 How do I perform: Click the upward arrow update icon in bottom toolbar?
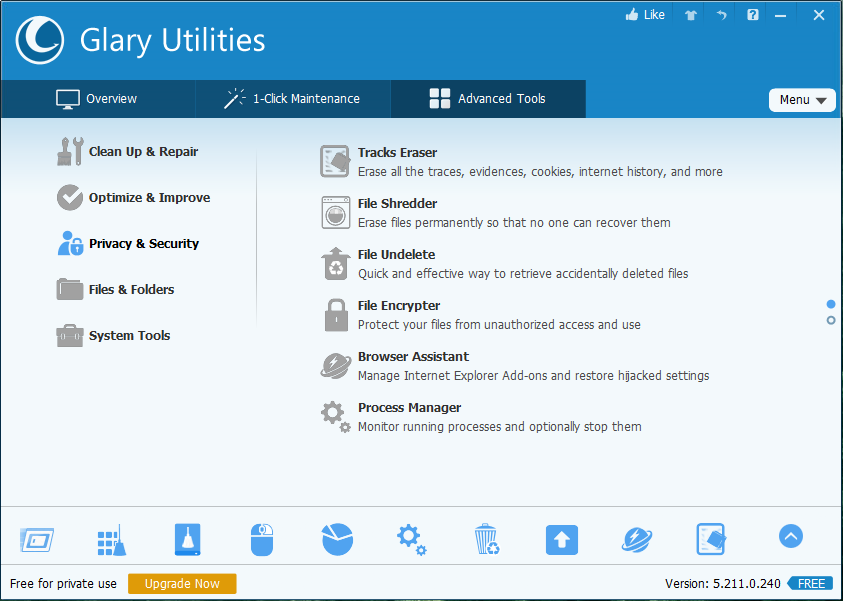tap(561, 539)
